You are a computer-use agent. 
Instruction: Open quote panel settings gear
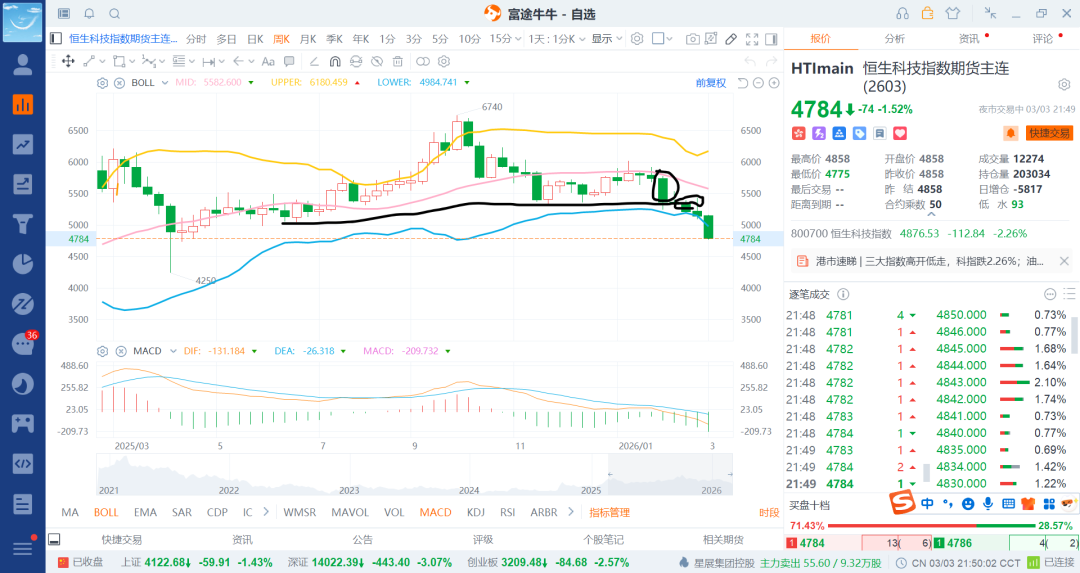[x=1064, y=85]
